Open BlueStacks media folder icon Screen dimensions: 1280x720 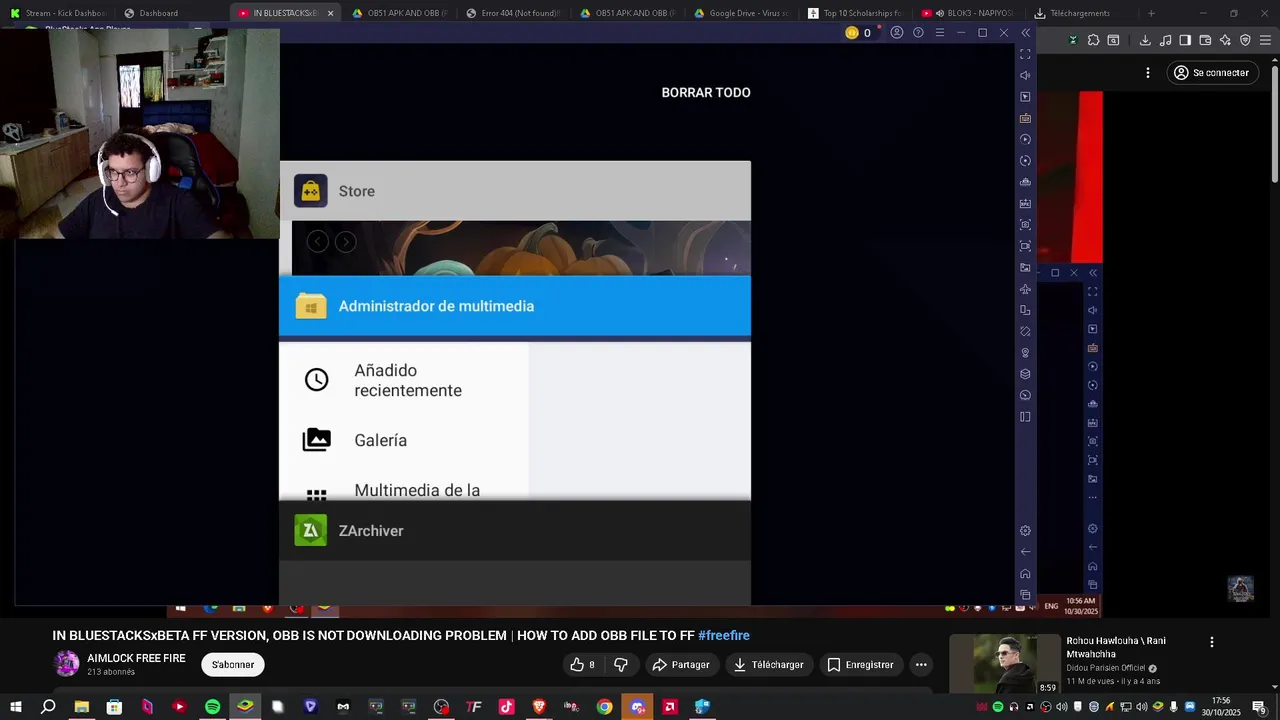1025,268
